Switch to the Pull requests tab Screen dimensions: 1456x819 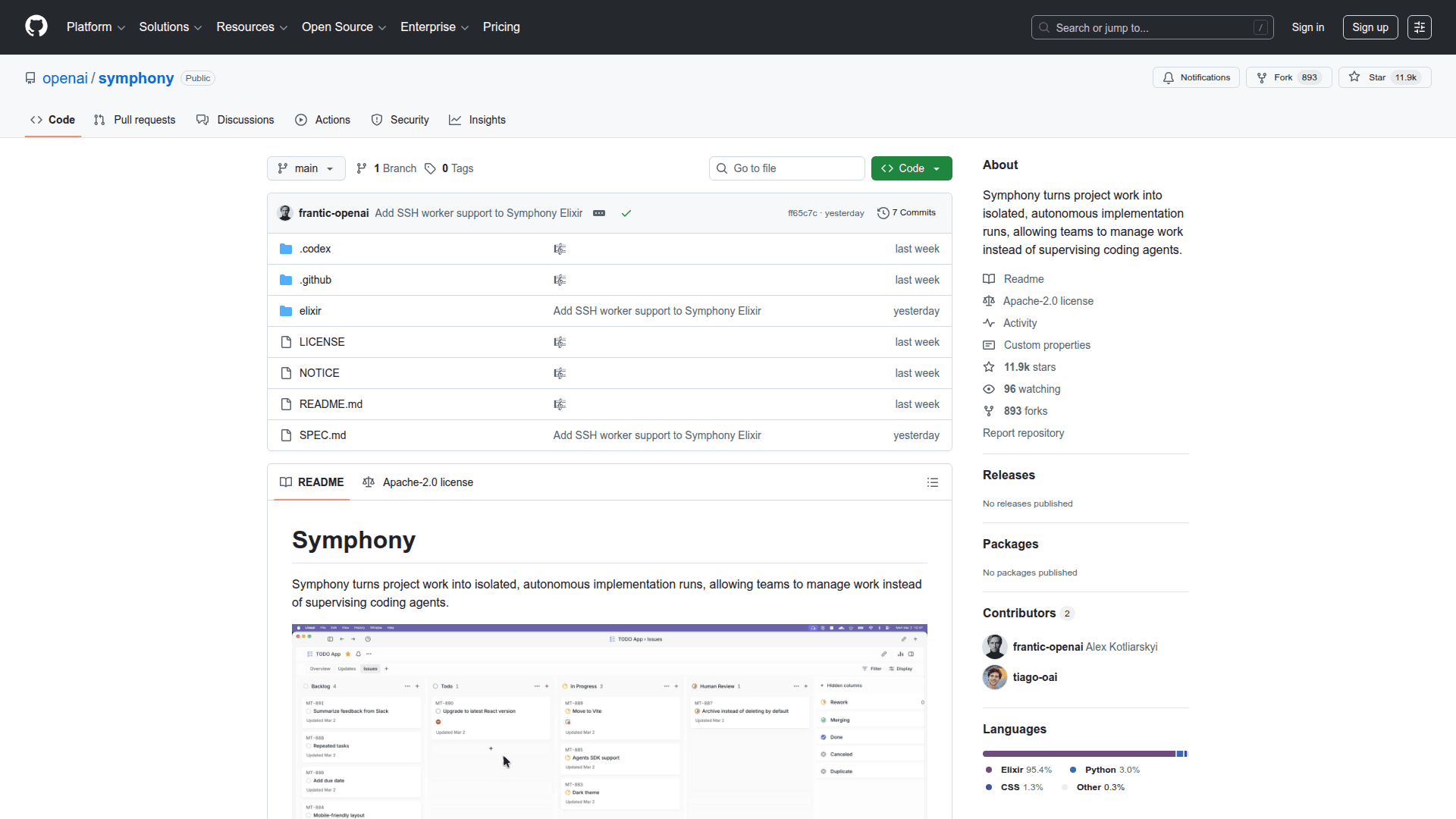coord(134,120)
